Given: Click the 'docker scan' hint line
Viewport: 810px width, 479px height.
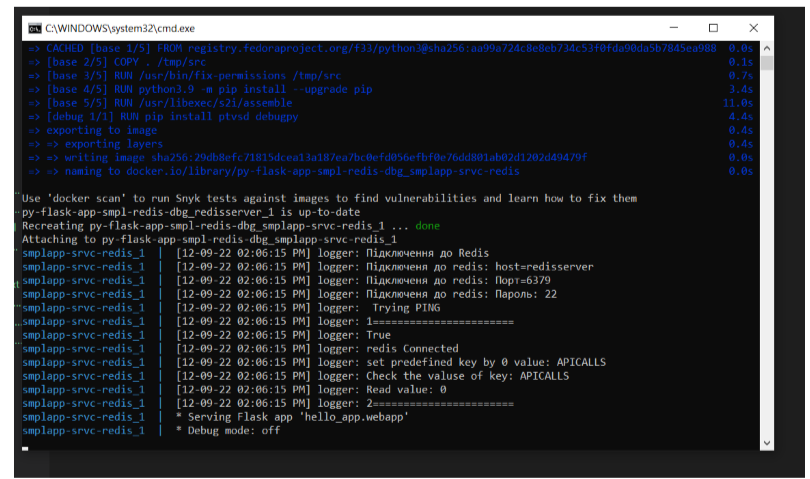Looking at the screenshot, I should pyautogui.click(x=328, y=198).
